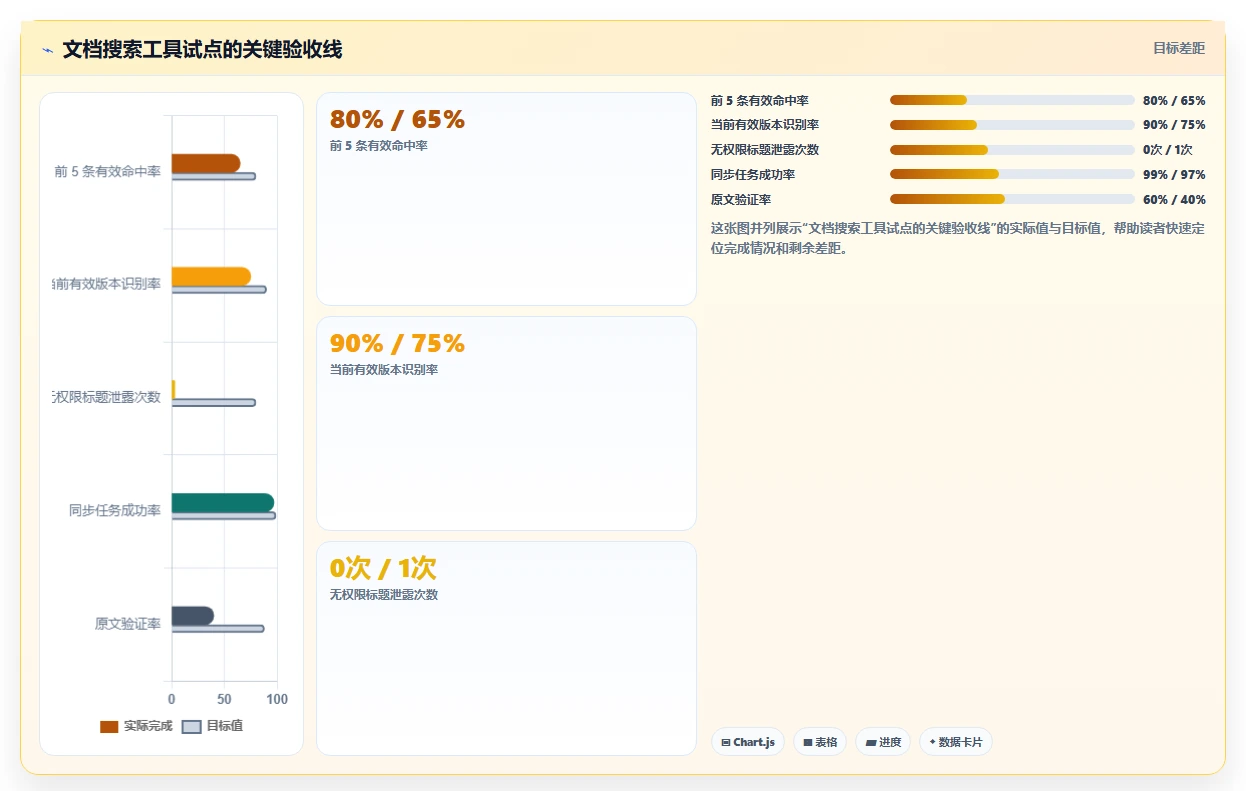The width and height of the screenshot is (1246, 791).
Task: Click the gray target bar for 前 5 条有效命中率
Action: coord(214,177)
